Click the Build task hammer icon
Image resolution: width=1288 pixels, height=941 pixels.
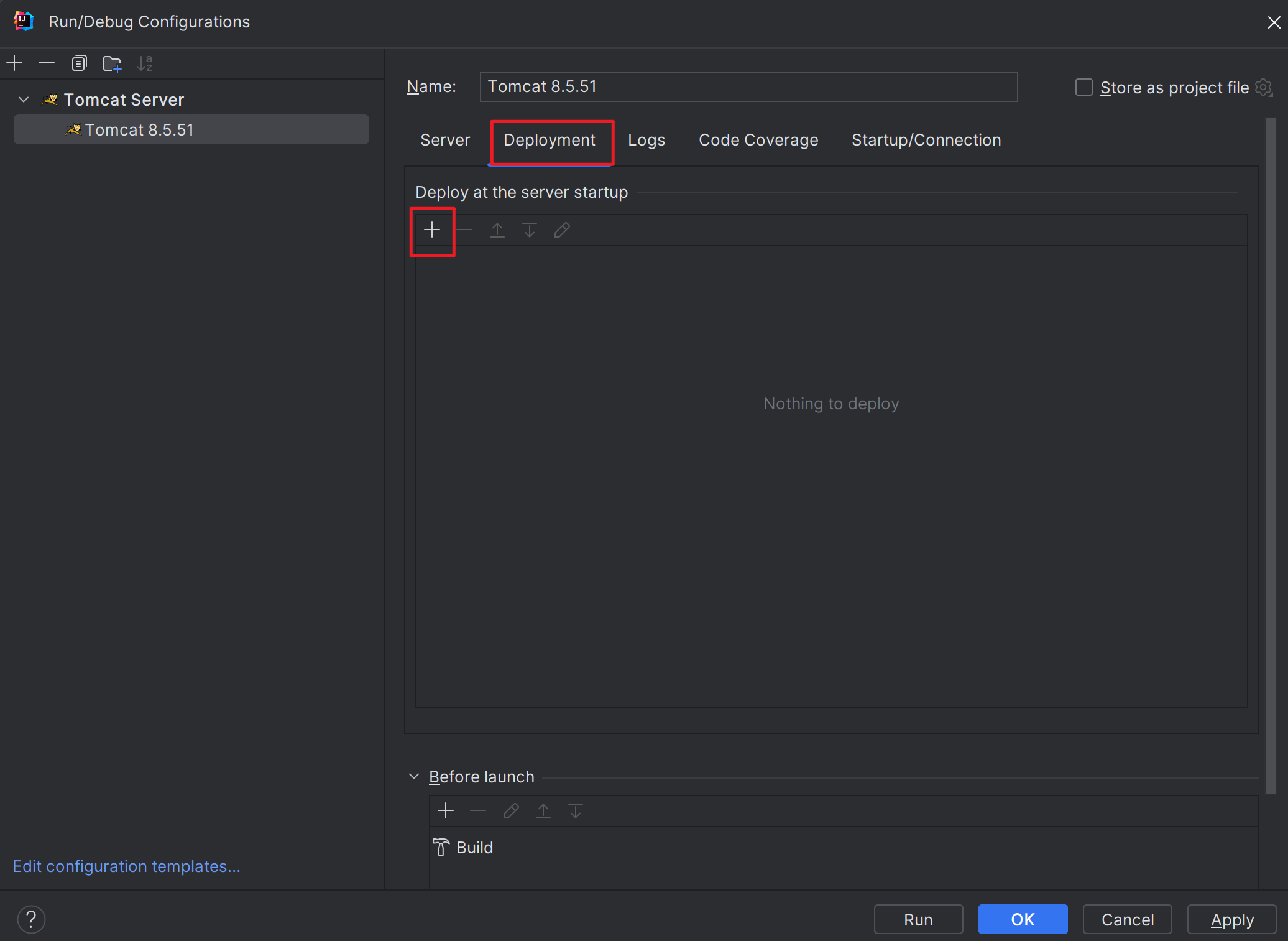(441, 847)
